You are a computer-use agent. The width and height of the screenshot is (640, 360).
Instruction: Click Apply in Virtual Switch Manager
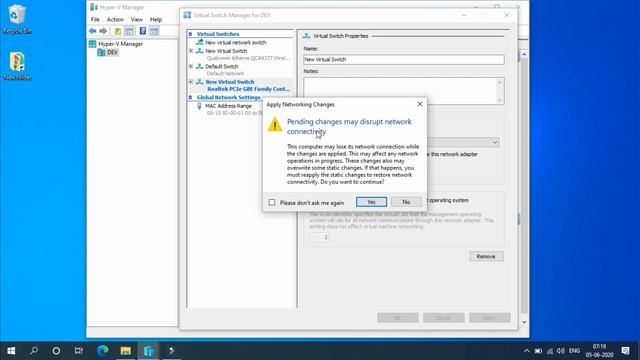point(490,318)
